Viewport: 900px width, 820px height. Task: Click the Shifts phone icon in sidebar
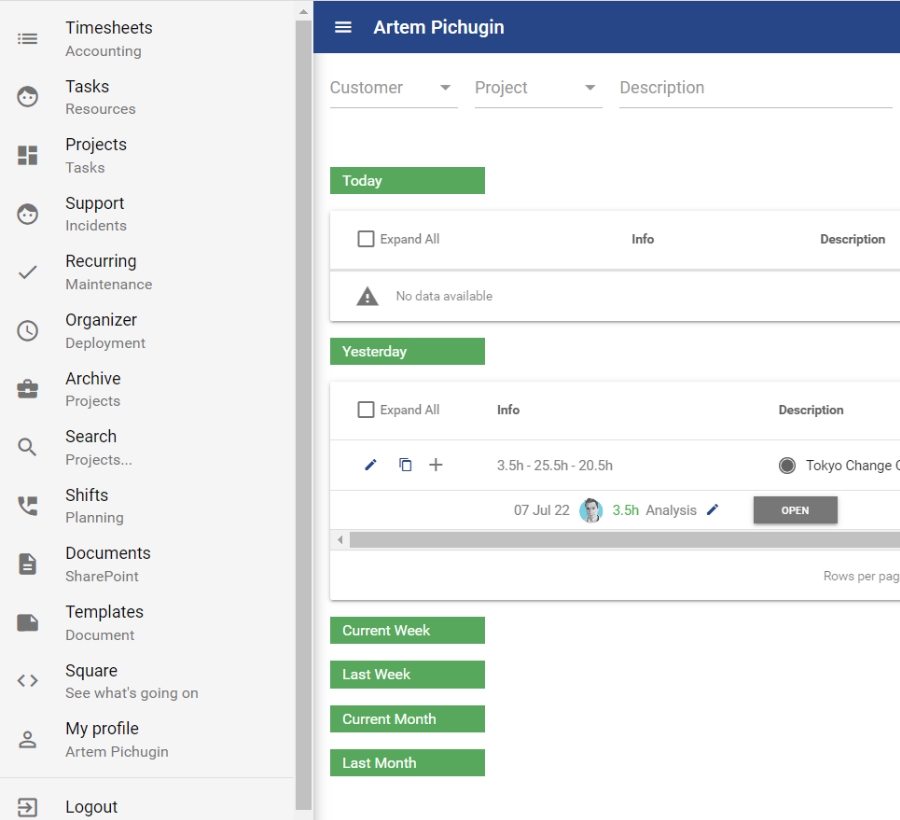pyautogui.click(x=28, y=506)
